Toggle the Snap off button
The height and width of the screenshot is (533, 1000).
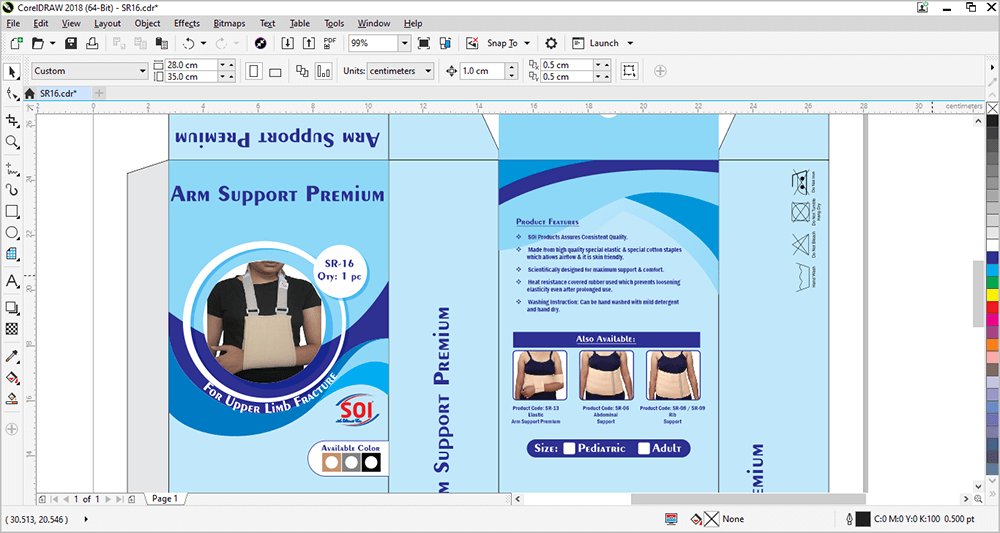click(472, 43)
